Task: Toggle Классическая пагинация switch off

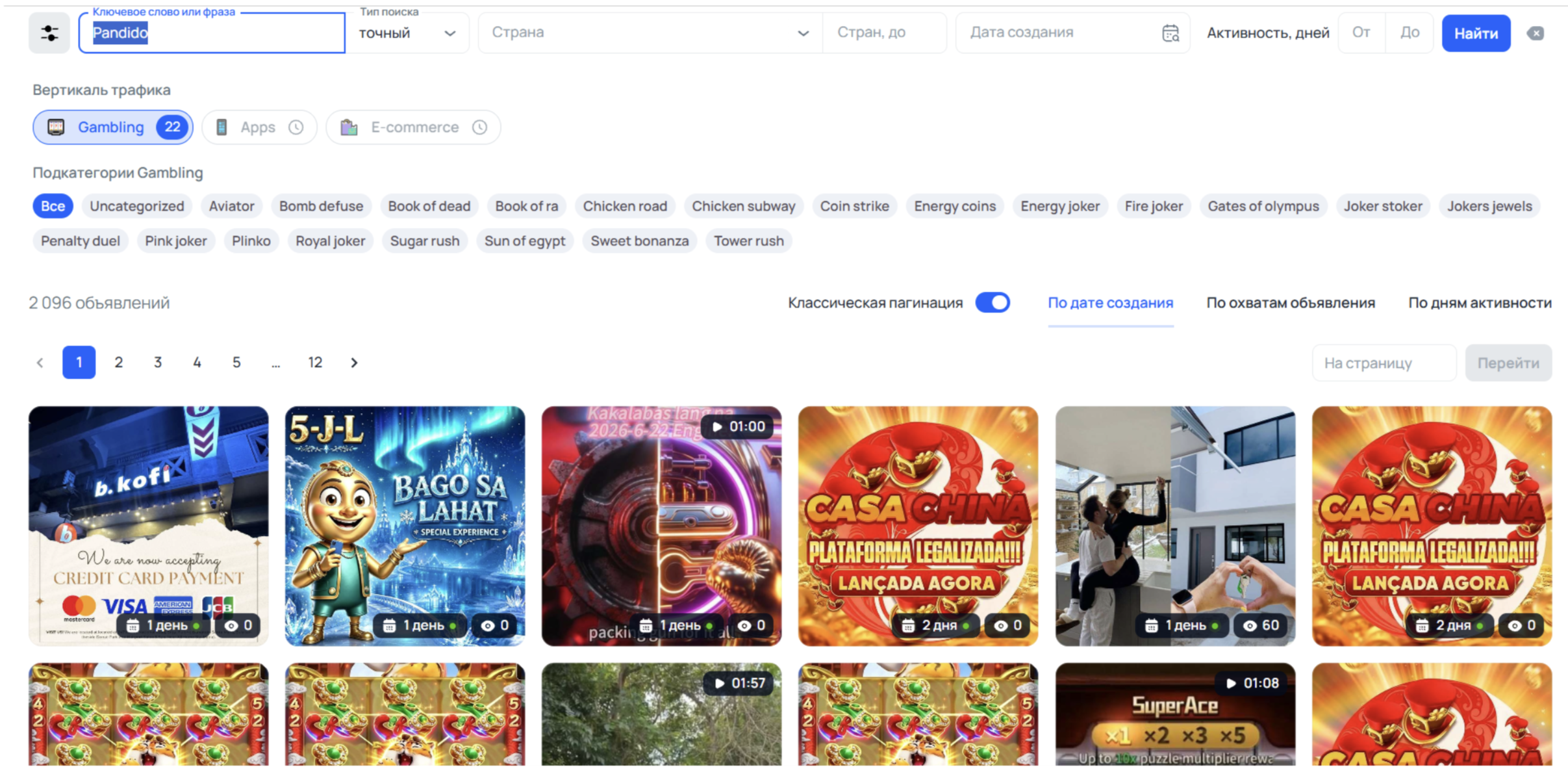Action: [x=993, y=303]
